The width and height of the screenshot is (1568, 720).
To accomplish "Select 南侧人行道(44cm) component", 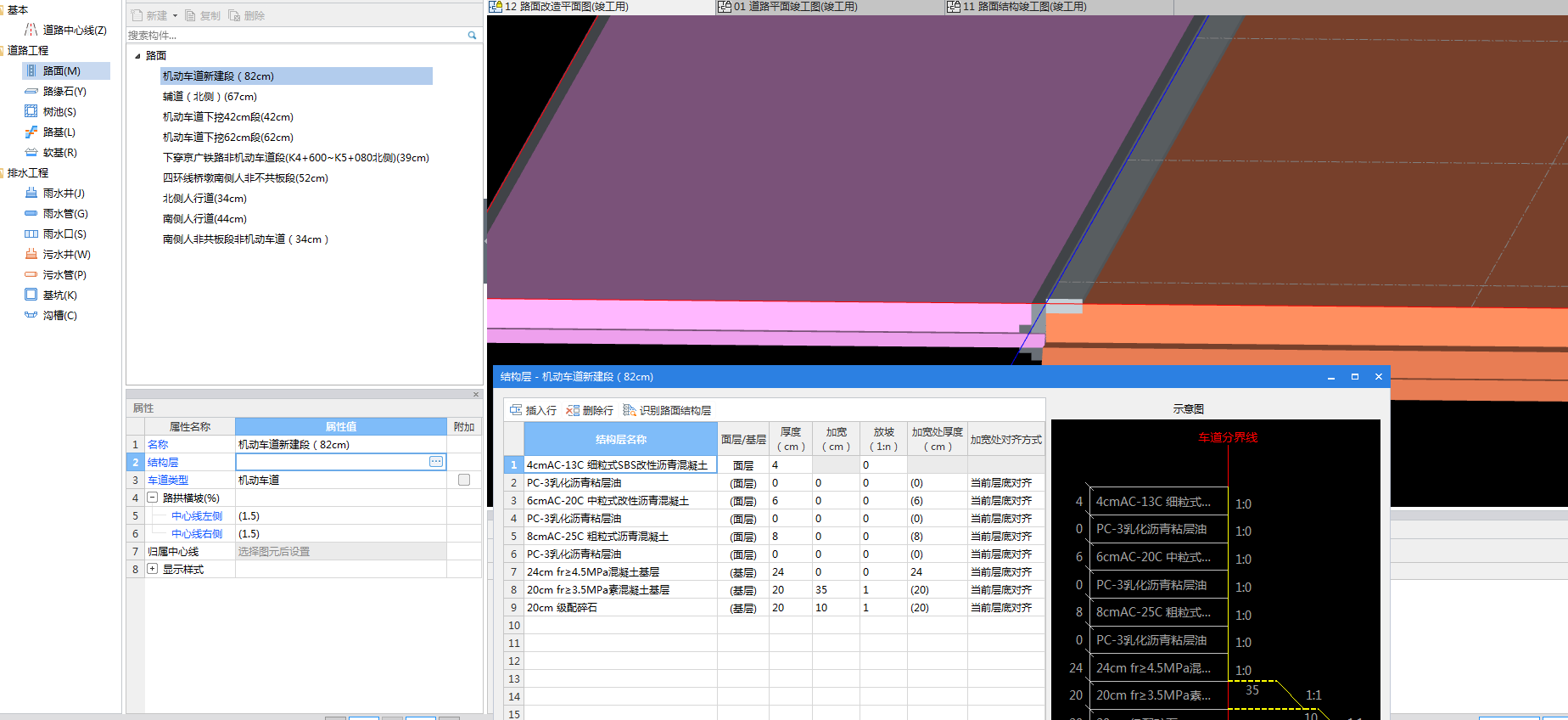I will pyautogui.click(x=204, y=219).
